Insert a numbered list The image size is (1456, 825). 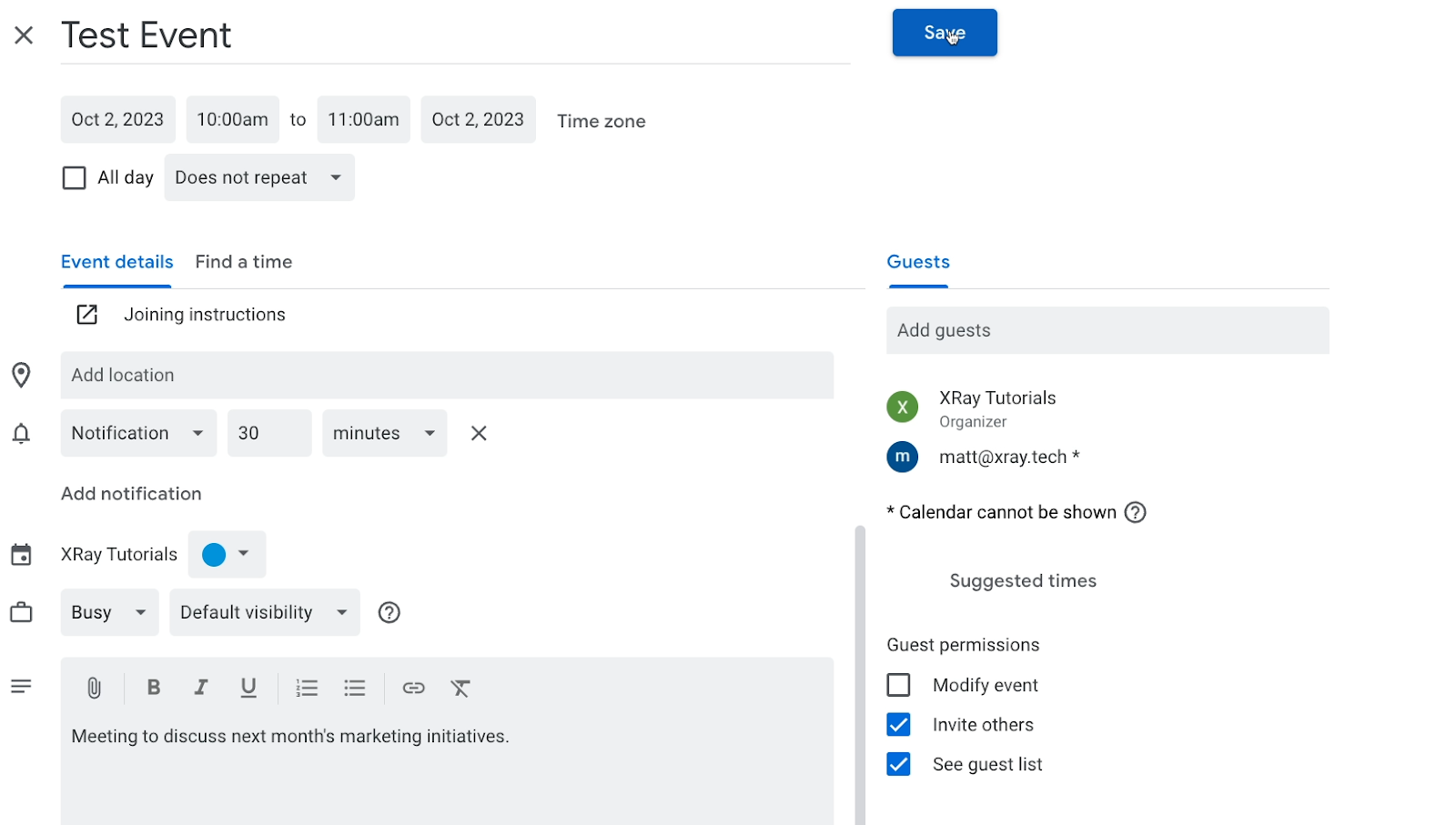click(307, 688)
